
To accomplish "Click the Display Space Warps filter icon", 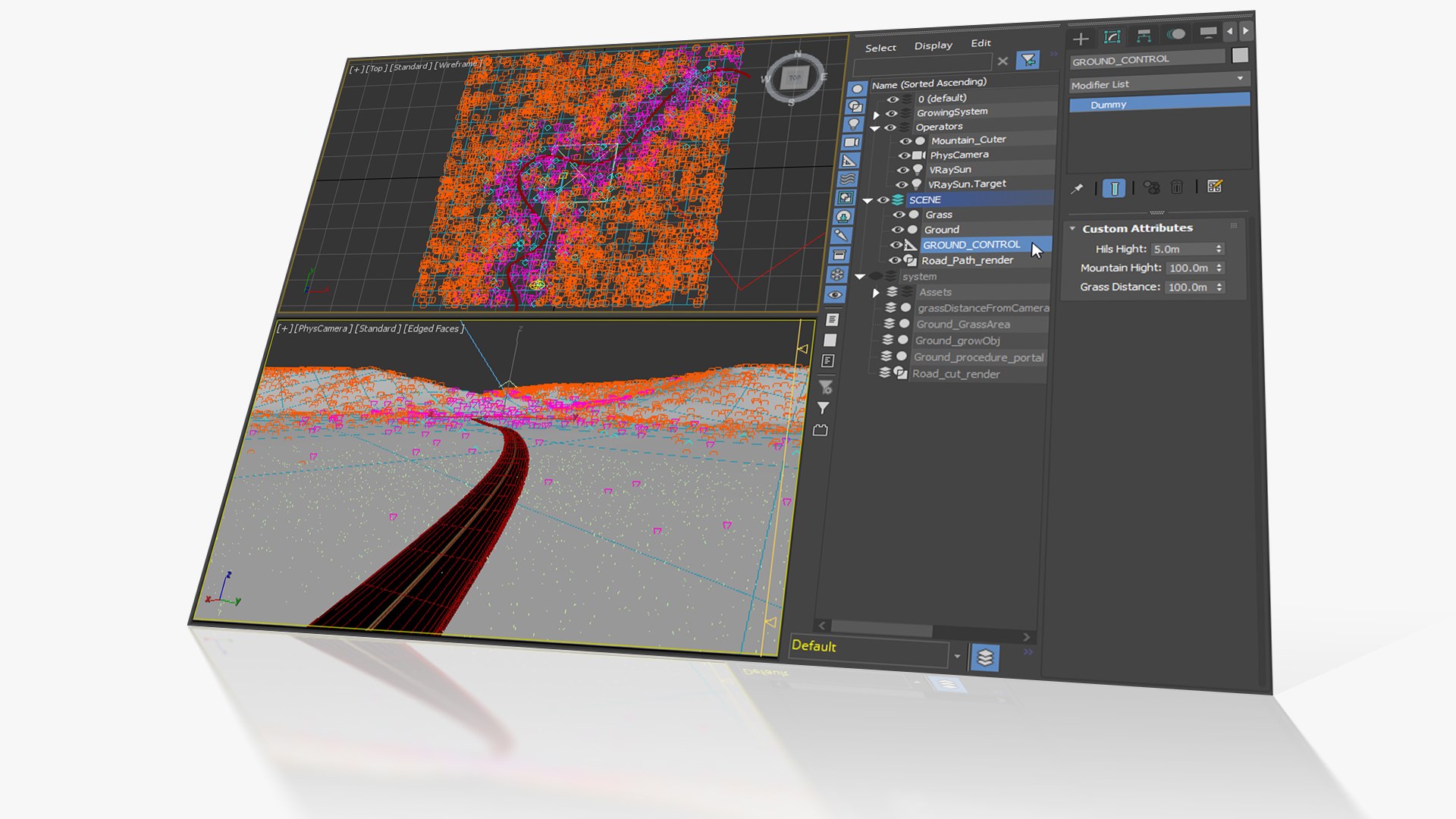I will [x=848, y=179].
